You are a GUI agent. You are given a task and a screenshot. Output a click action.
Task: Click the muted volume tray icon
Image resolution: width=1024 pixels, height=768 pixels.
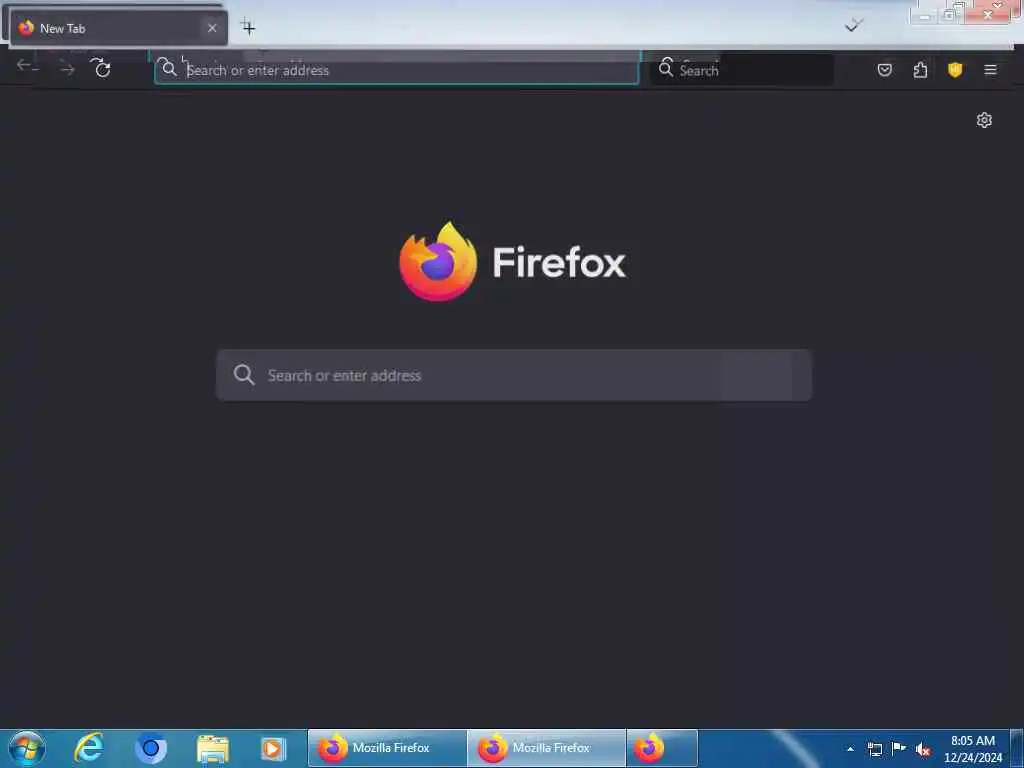923,750
